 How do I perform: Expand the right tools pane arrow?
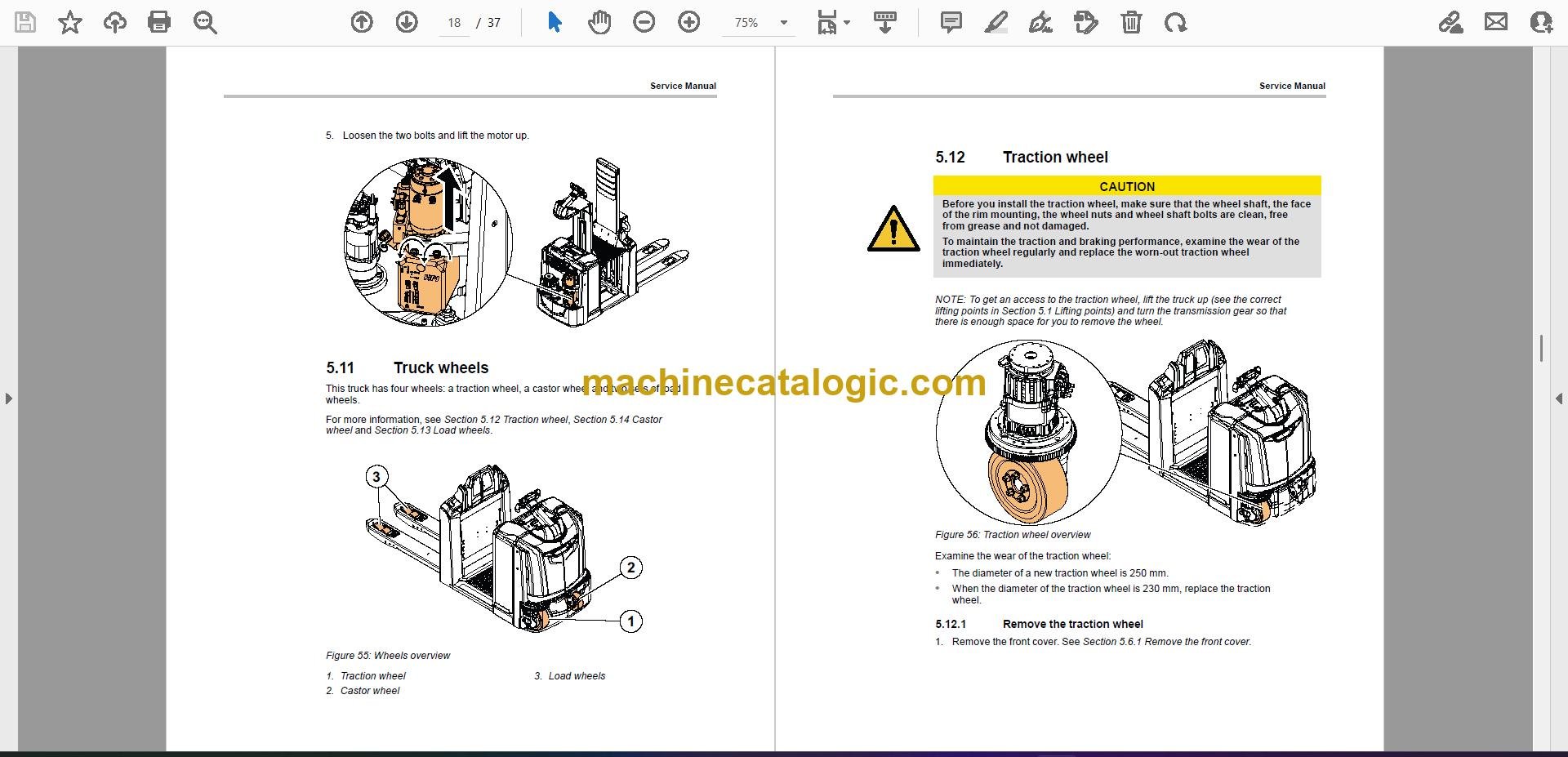tap(1559, 399)
